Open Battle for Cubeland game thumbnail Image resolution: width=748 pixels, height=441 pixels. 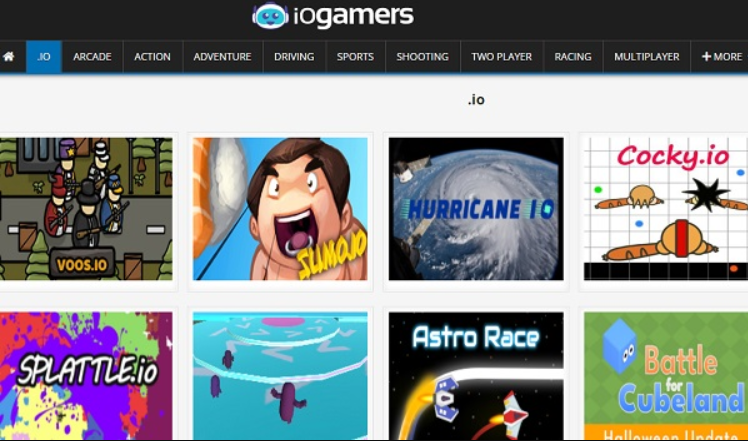[x=666, y=376]
